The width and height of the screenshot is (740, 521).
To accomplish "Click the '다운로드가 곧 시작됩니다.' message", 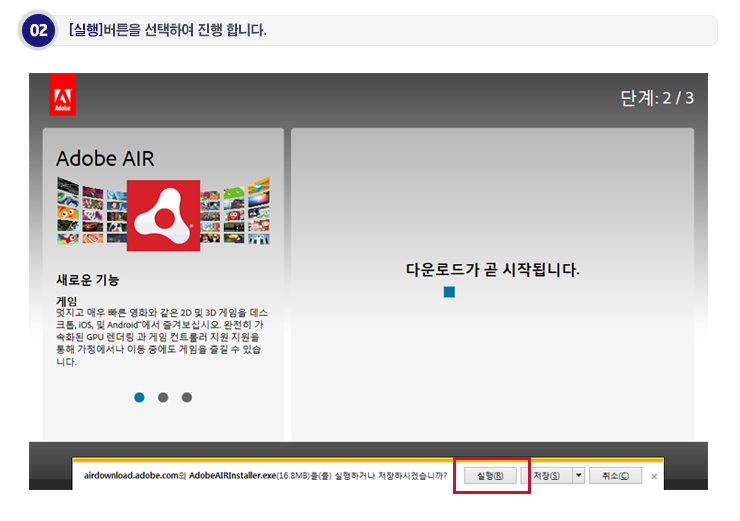I will pyautogui.click(x=493, y=270).
